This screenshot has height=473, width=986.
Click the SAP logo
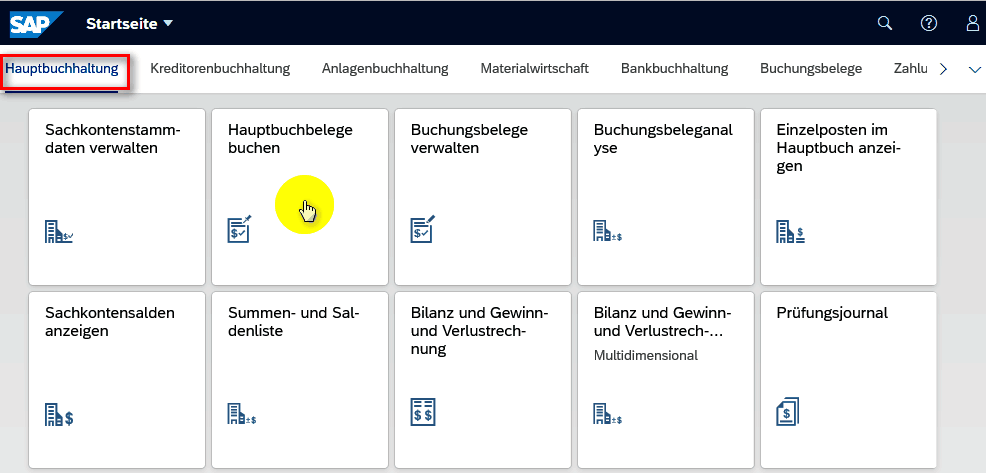point(37,23)
